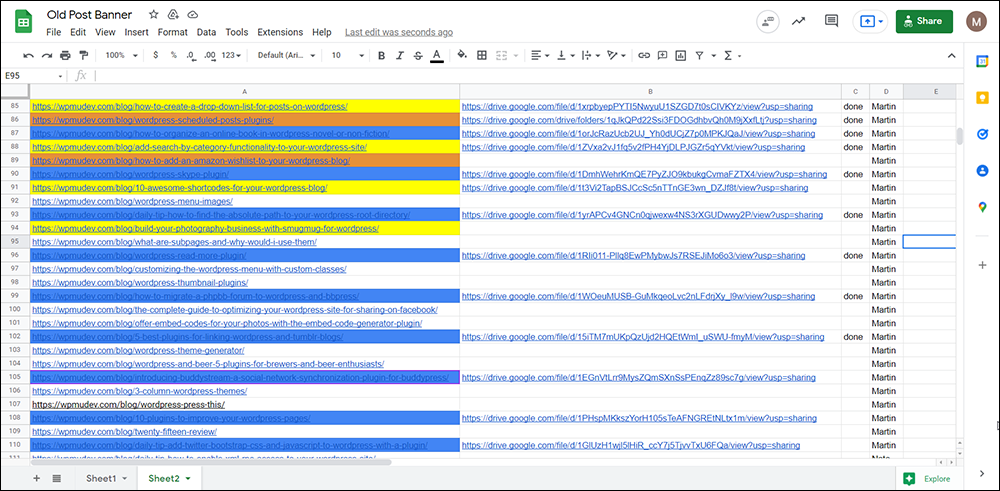Format as percent icon

tap(173, 55)
